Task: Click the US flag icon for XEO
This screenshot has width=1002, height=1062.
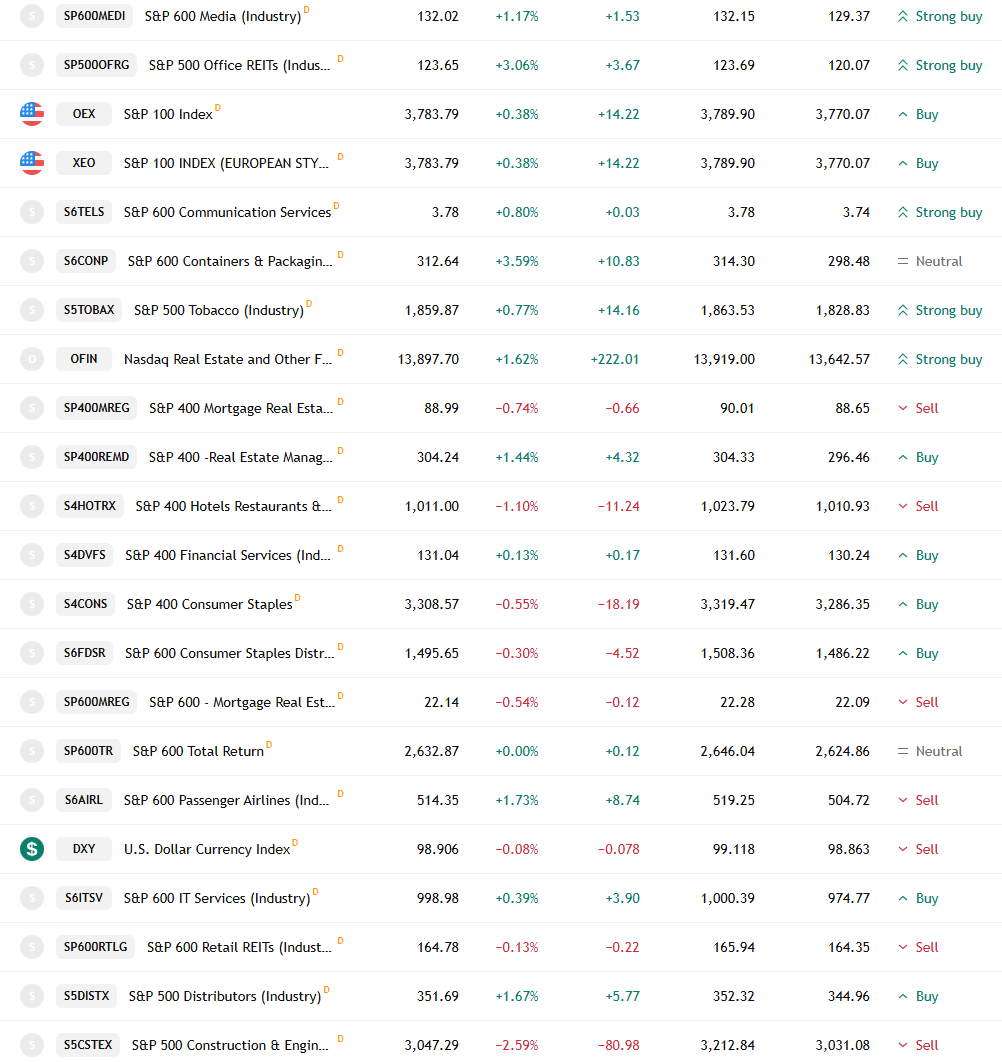Action: tap(32, 163)
